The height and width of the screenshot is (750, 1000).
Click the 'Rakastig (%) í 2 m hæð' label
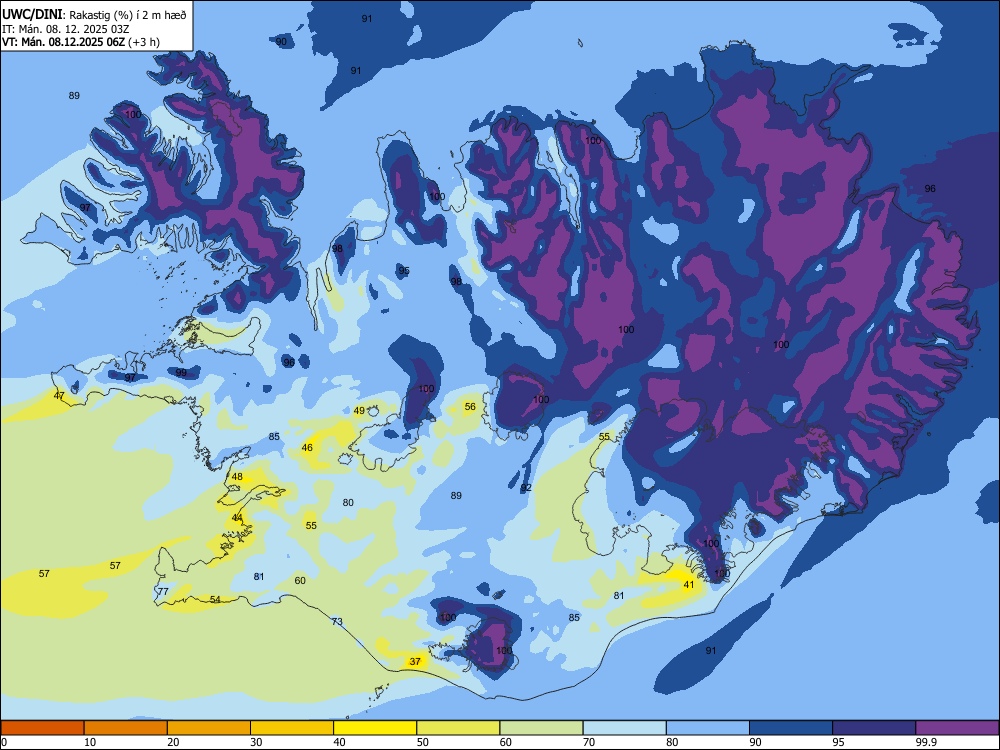pos(128,15)
